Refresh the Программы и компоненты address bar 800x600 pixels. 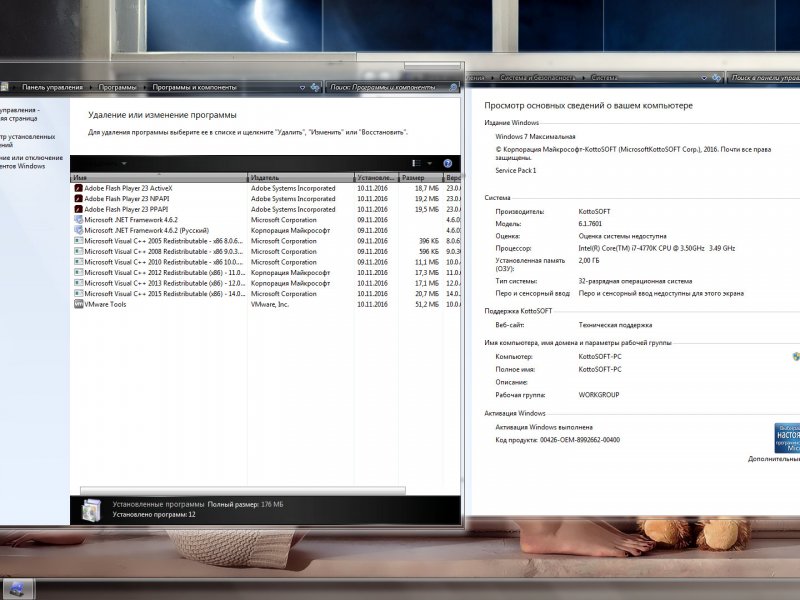315,87
